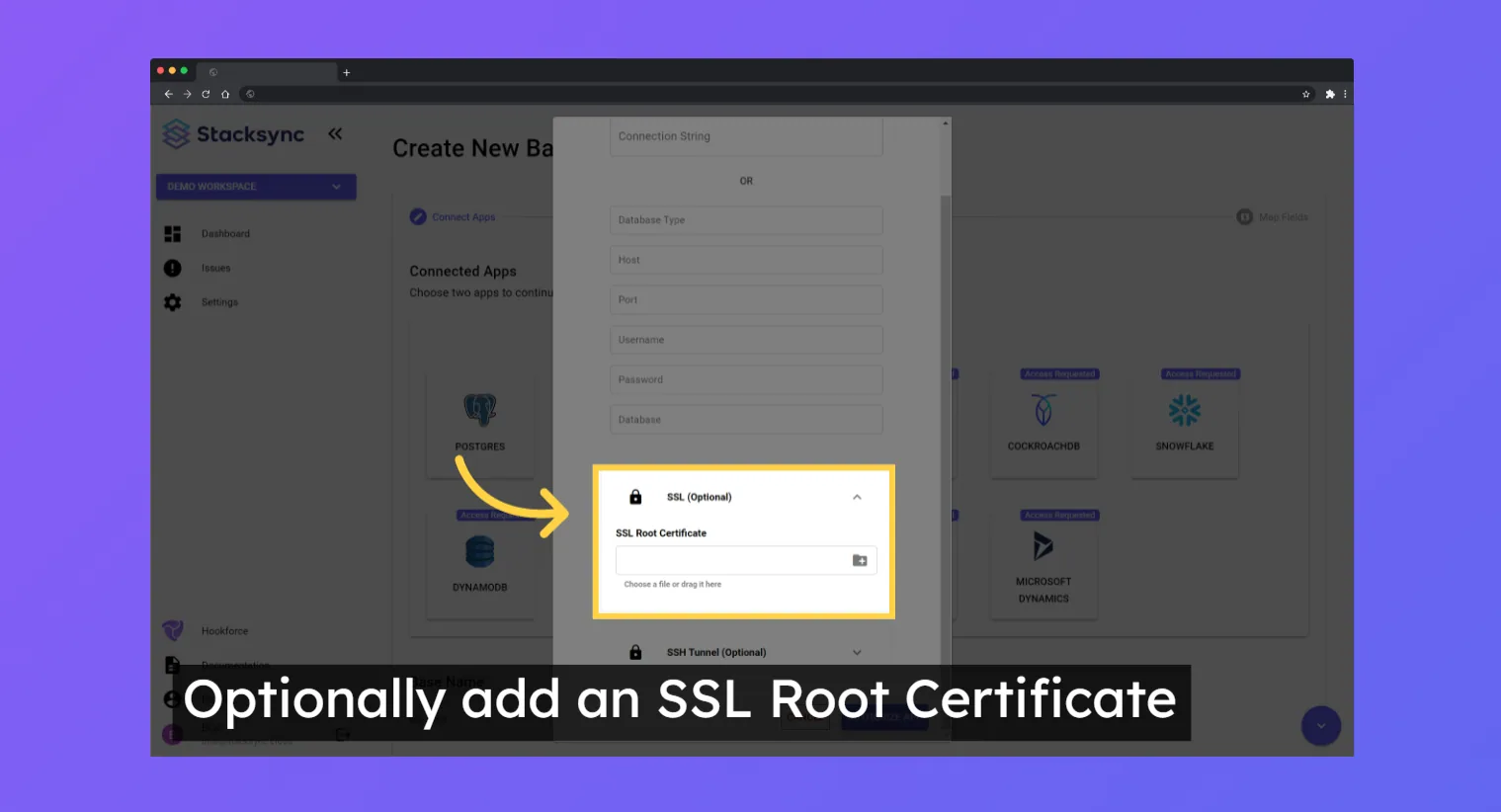Click the 'SSH Tunnel (Optional)' header text
Screen dimensions: 1501x812
pos(716,652)
